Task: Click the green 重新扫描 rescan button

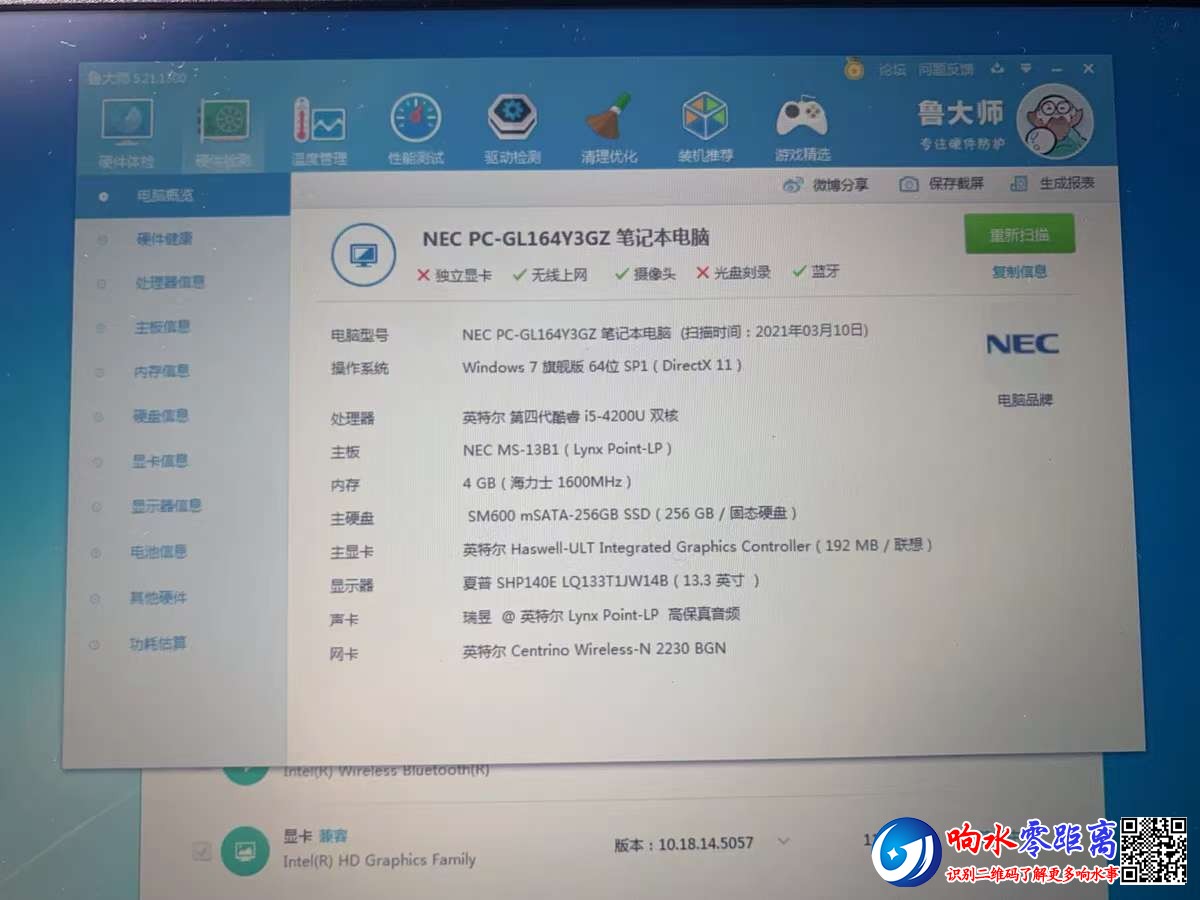Action: tap(1019, 234)
